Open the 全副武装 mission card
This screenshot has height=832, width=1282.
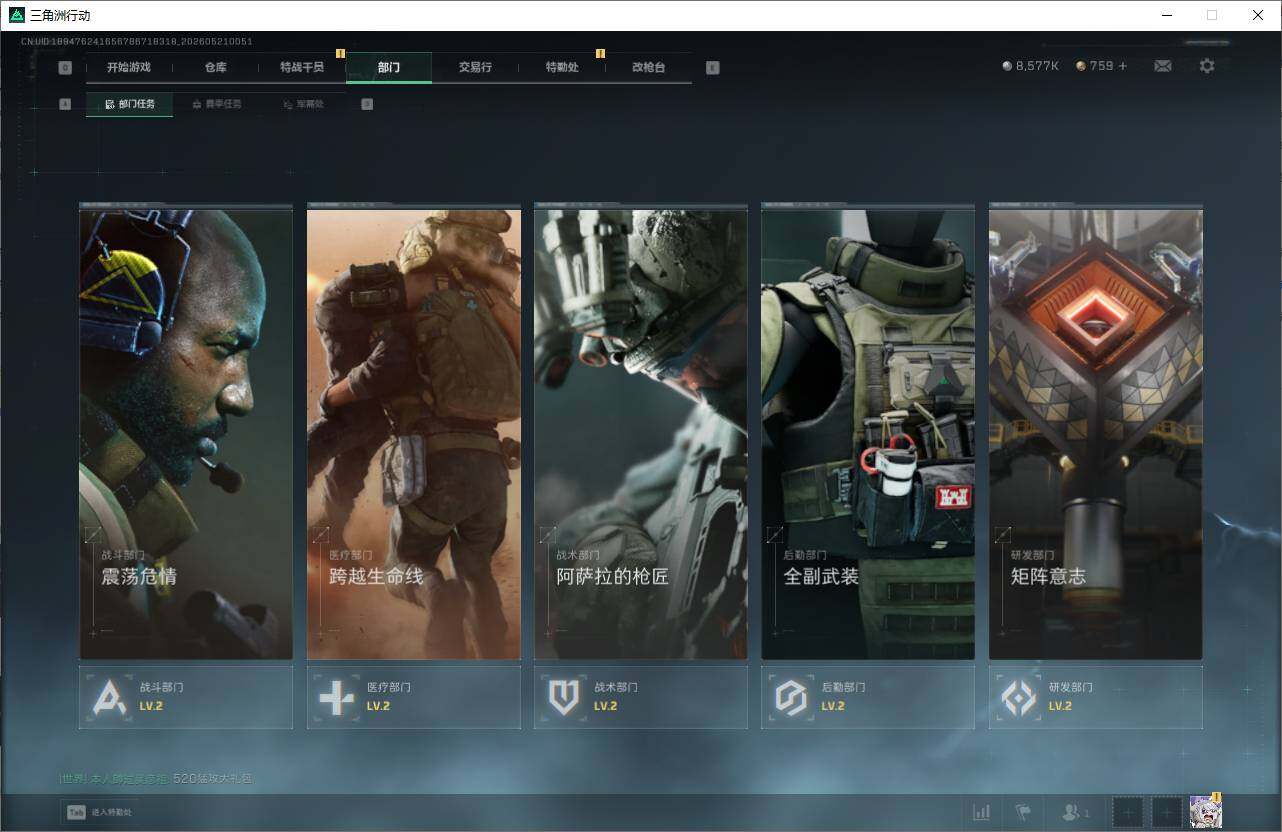point(868,432)
